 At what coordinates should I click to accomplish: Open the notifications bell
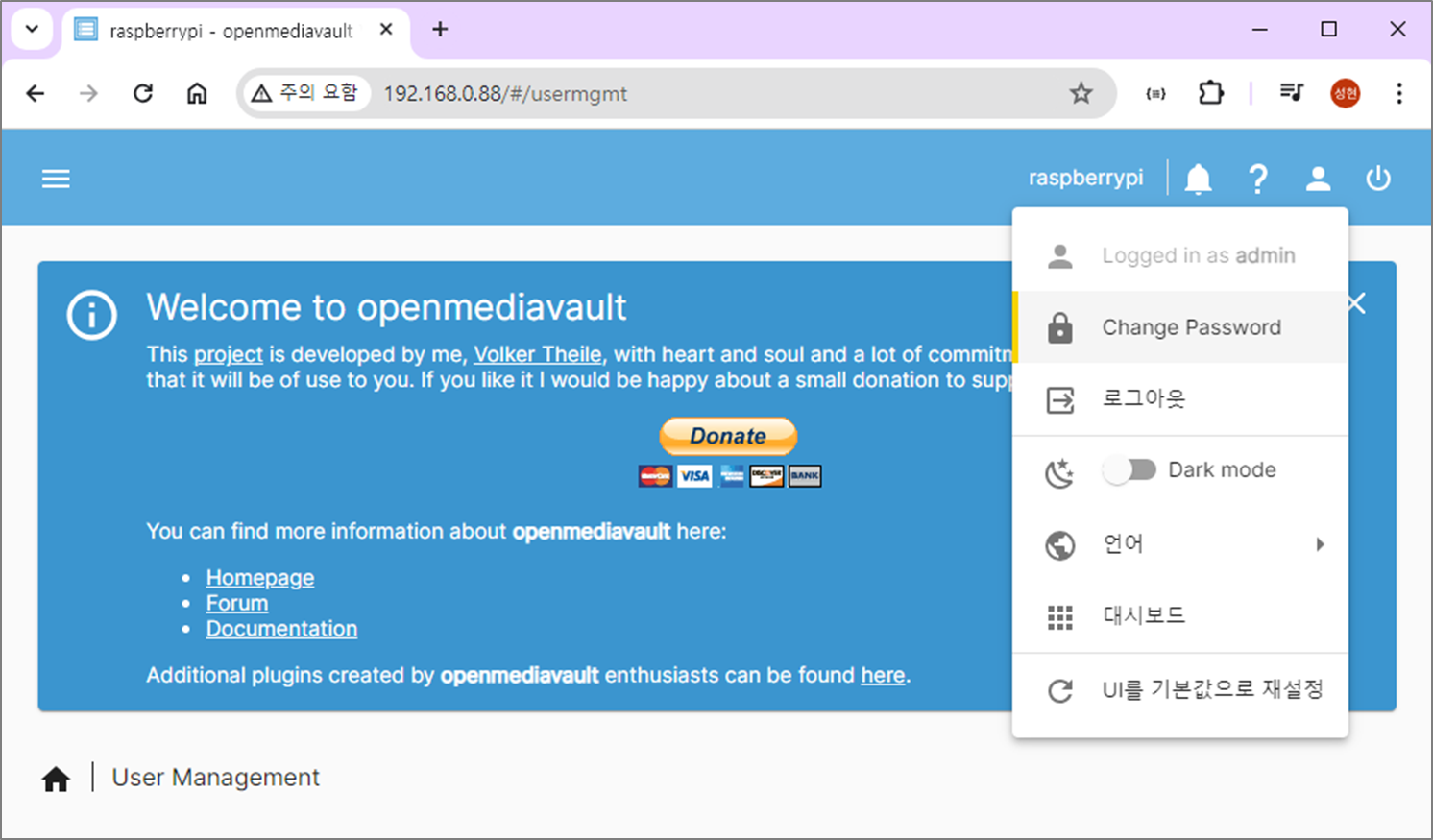1198,179
